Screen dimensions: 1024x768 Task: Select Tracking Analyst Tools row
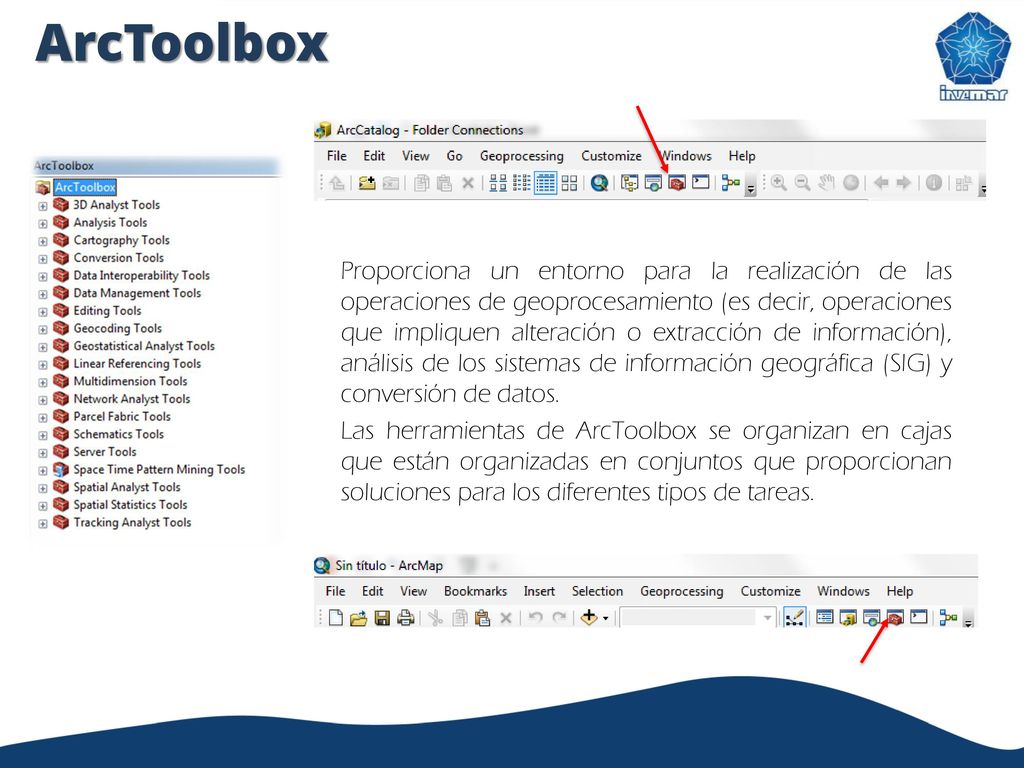132,522
